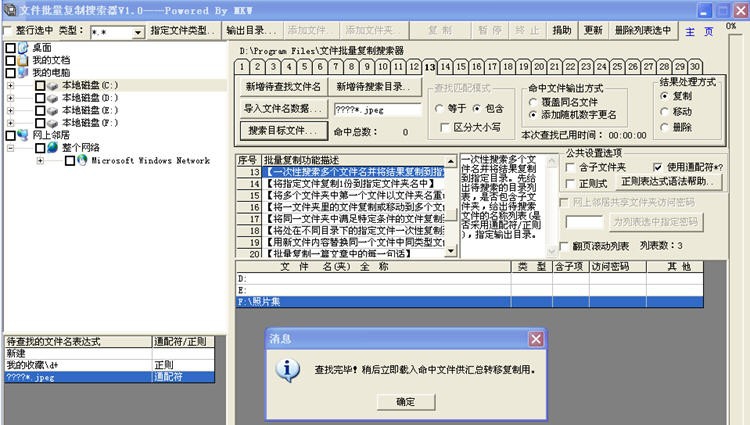The width and height of the screenshot is (750, 425).
Task: Click Network Neighborhood (网上邻居) icon
Action: coord(24,134)
